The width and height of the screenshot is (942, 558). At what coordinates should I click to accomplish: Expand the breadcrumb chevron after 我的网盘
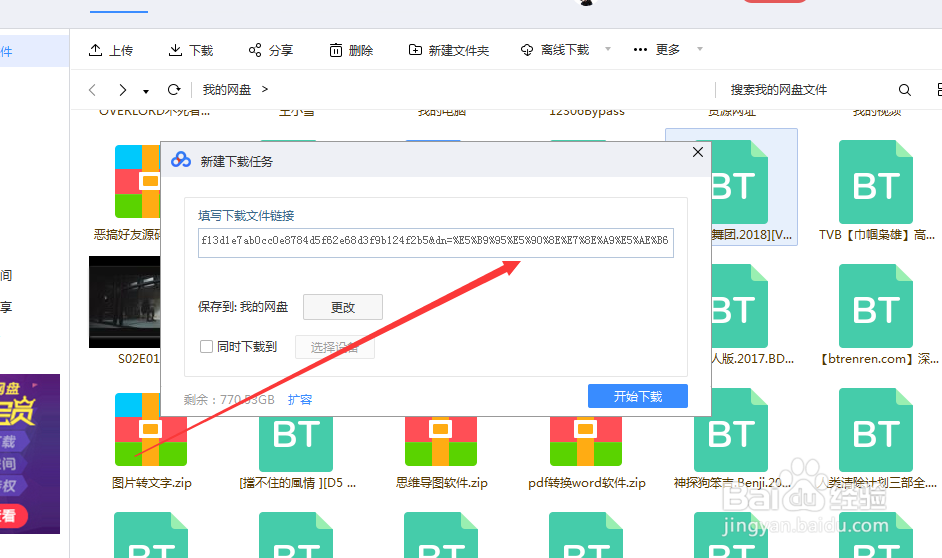(265, 89)
